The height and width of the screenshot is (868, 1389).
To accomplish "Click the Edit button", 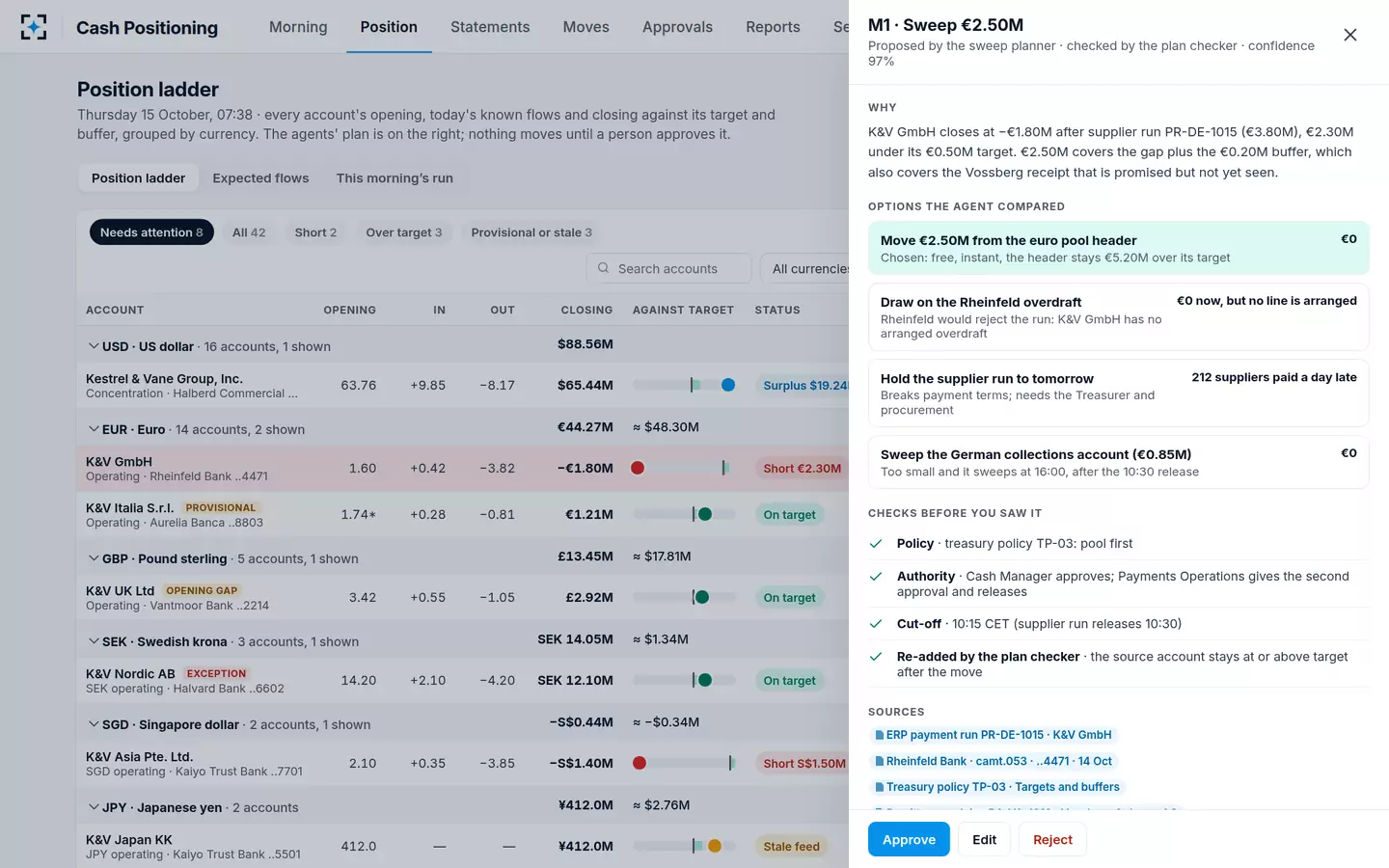I will [x=985, y=840].
